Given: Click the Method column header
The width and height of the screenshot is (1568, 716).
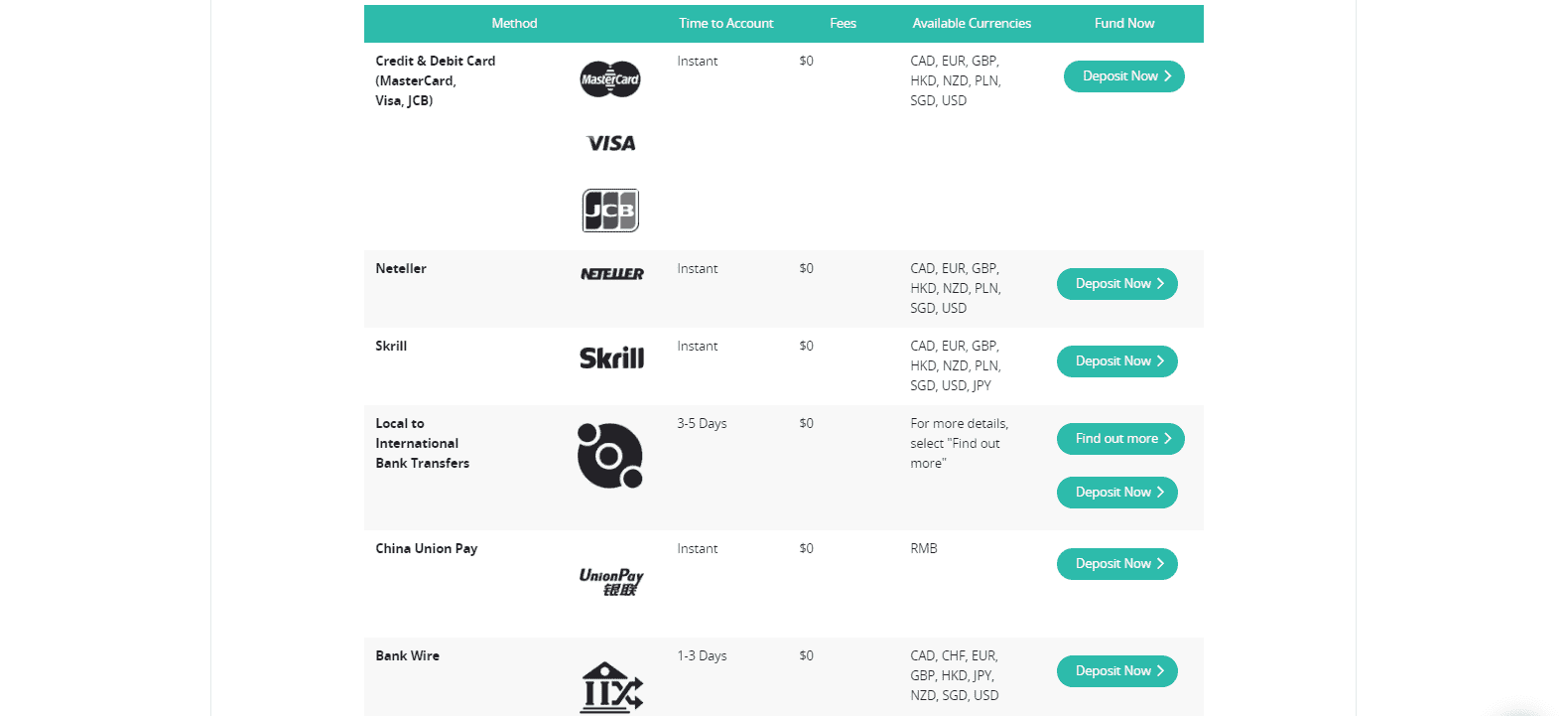Looking at the screenshot, I should click(x=514, y=24).
